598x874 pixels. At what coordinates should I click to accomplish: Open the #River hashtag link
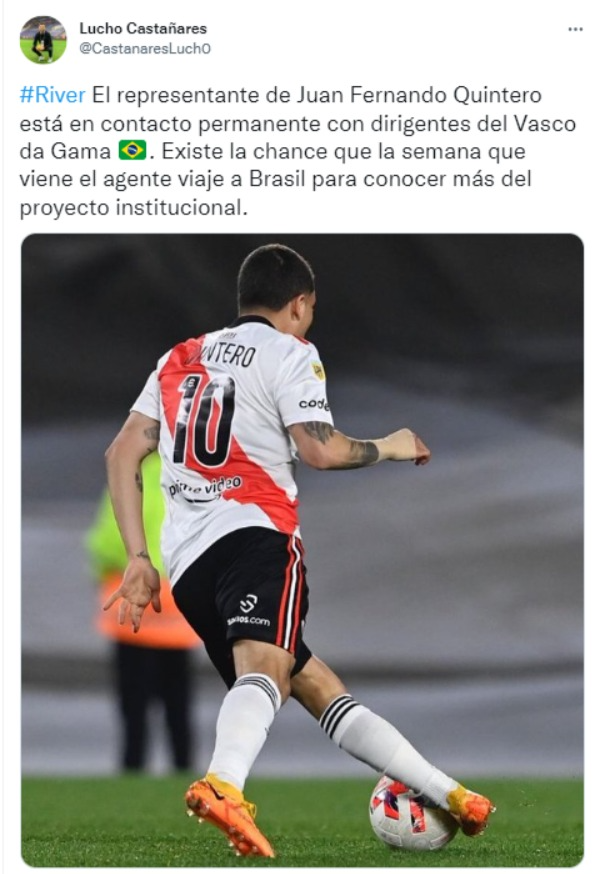(52, 95)
